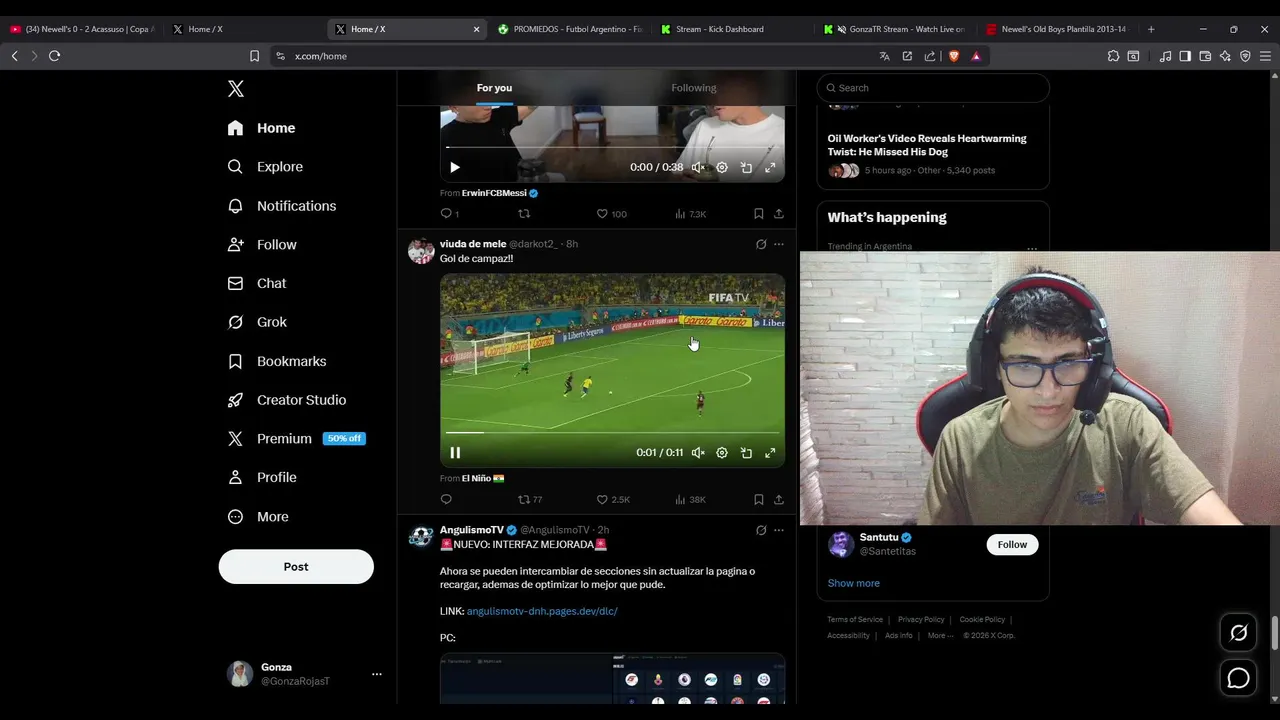Image resolution: width=1280 pixels, height=720 pixels.
Task: Open settings gear on the 0:38 video
Action: [722, 168]
